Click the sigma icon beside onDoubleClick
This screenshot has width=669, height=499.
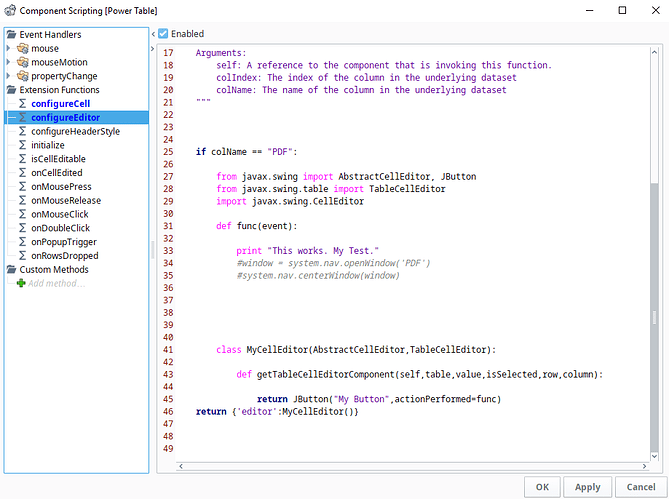click(x=23, y=228)
